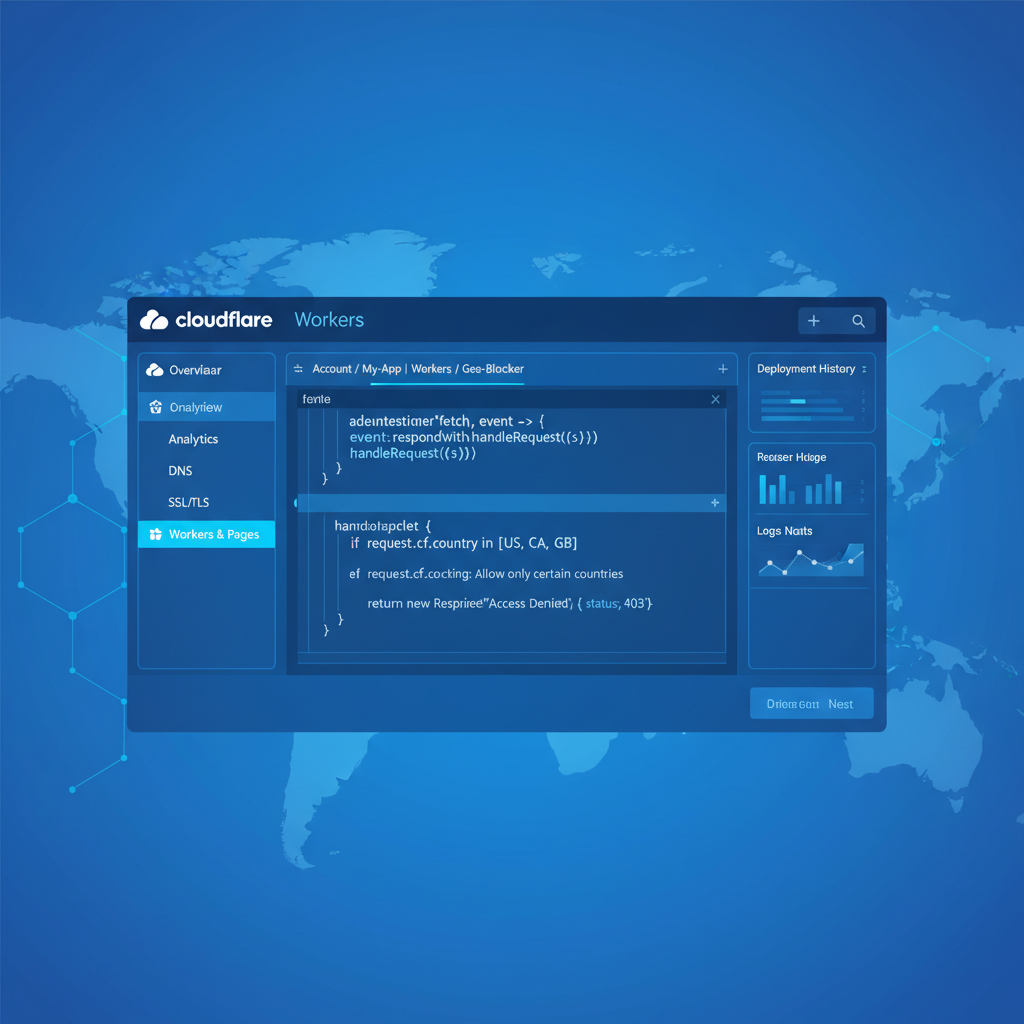Toggle the Analytics sidebar entry
The height and width of the screenshot is (1024, 1024).
tap(193, 439)
